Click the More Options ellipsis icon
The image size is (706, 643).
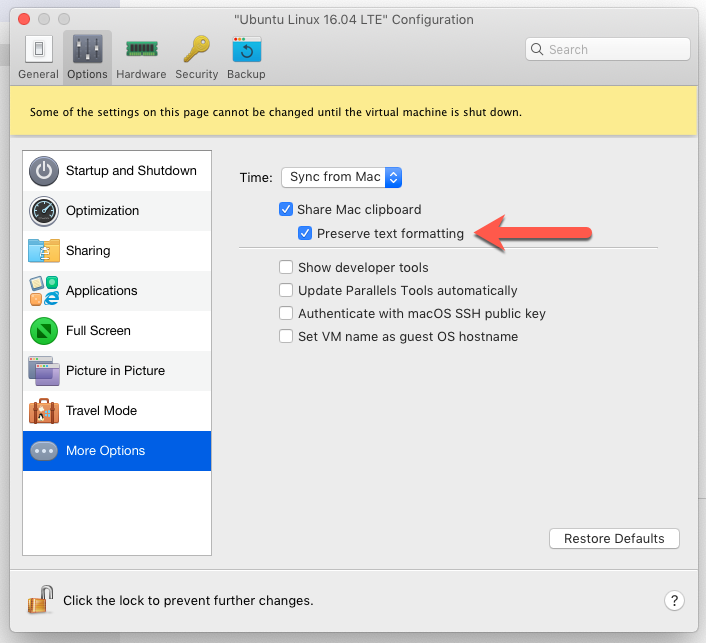click(44, 451)
